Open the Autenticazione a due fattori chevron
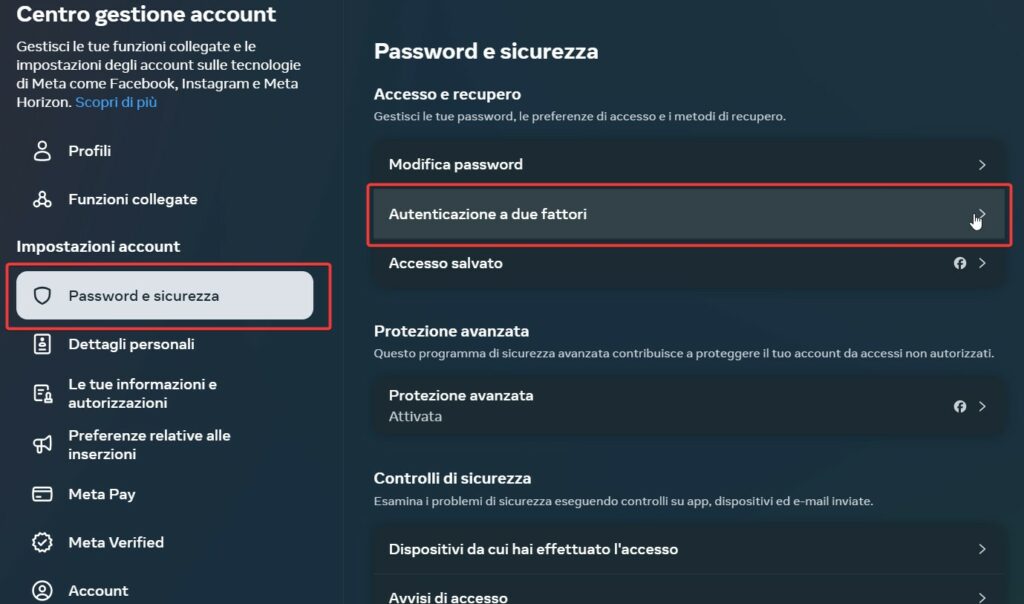The width and height of the screenshot is (1024, 604). (x=982, y=214)
